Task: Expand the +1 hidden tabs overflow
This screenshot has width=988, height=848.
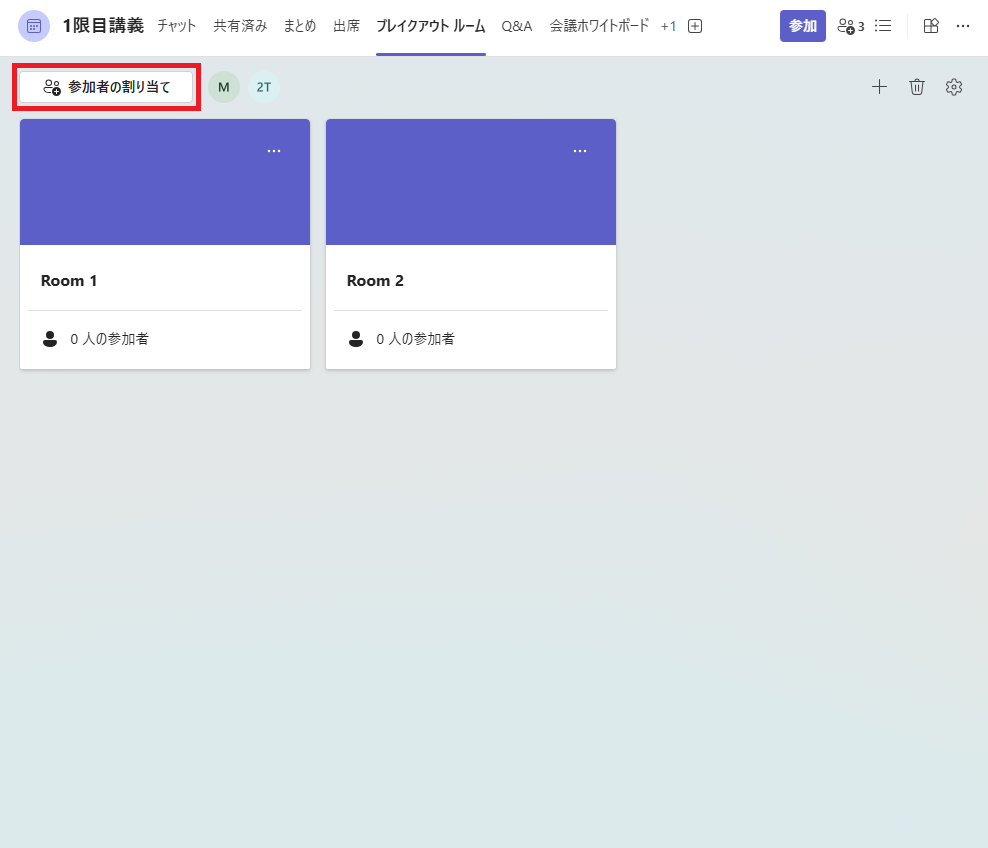Action: point(668,26)
